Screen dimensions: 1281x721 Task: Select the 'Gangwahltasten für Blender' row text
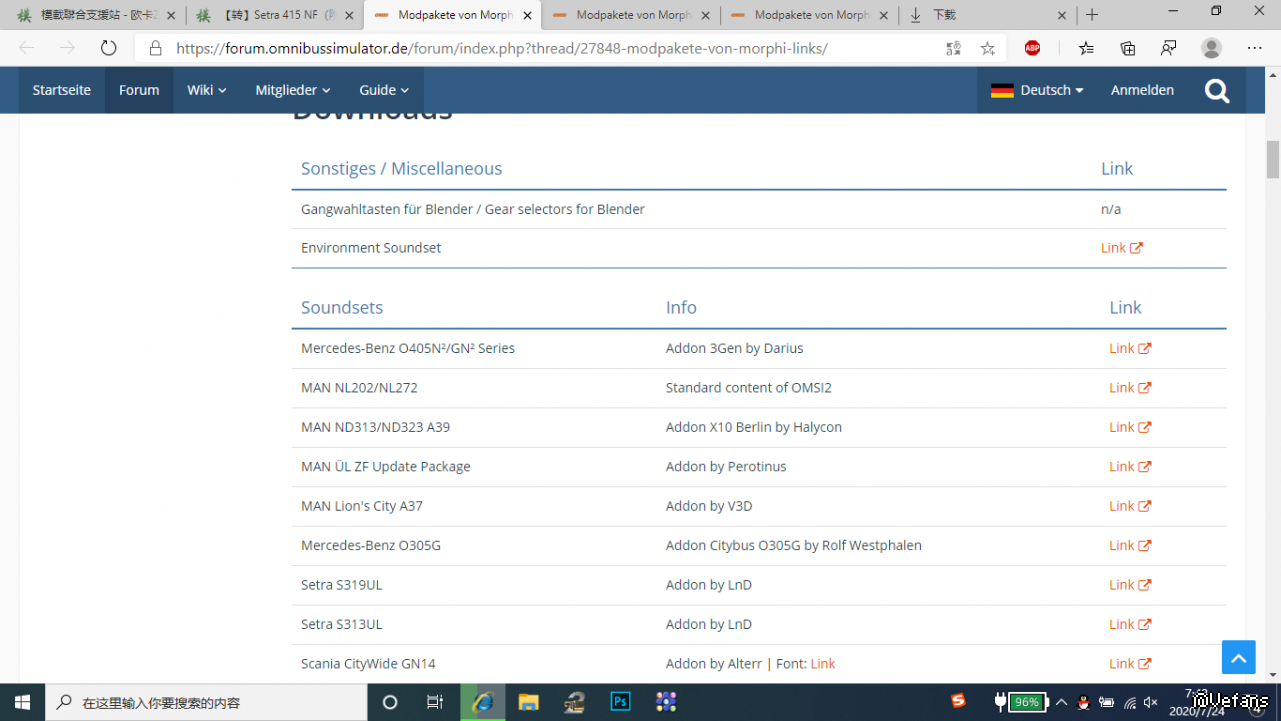coord(473,209)
